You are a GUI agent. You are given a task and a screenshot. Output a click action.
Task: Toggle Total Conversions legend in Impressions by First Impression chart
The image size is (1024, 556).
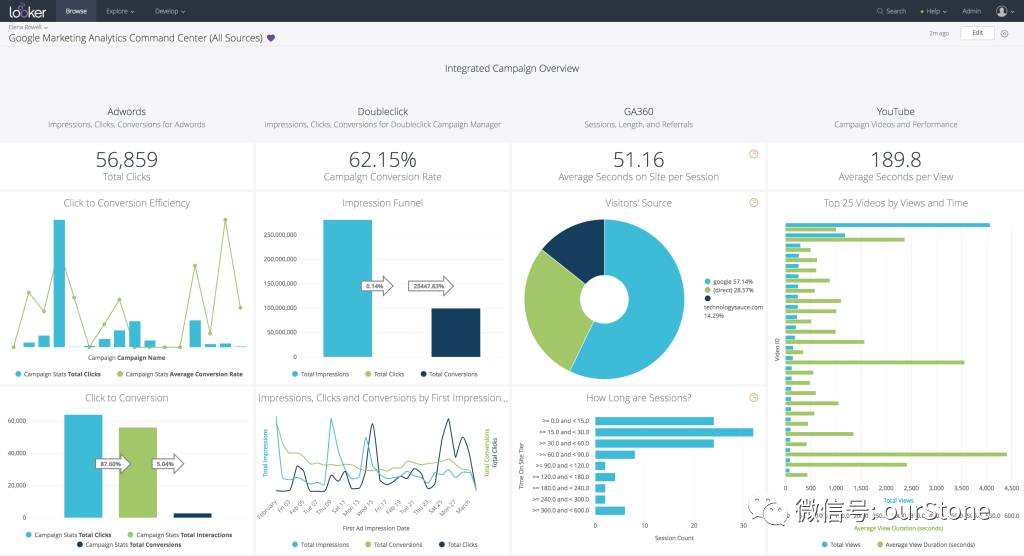[x=394, y=545]
